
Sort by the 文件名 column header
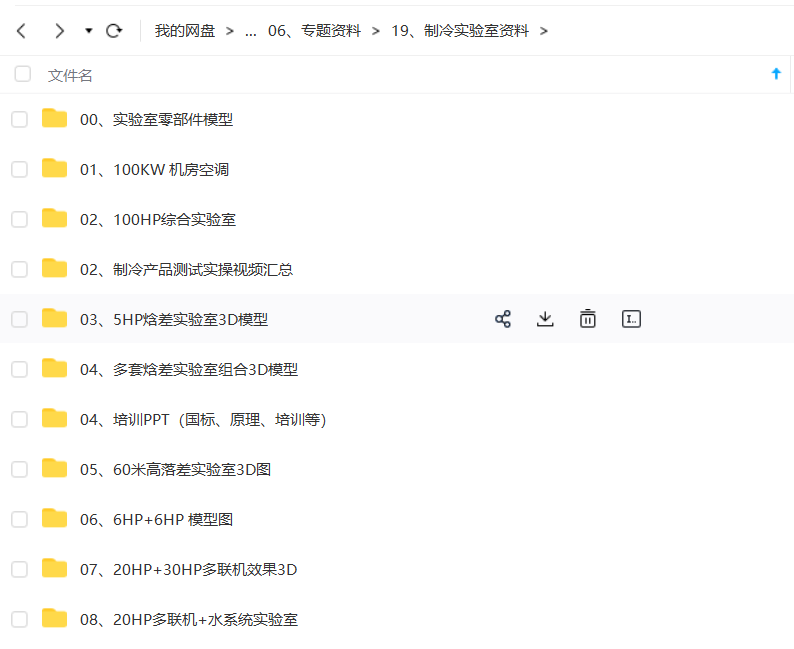pyautogui.click(x=70, y=75)
